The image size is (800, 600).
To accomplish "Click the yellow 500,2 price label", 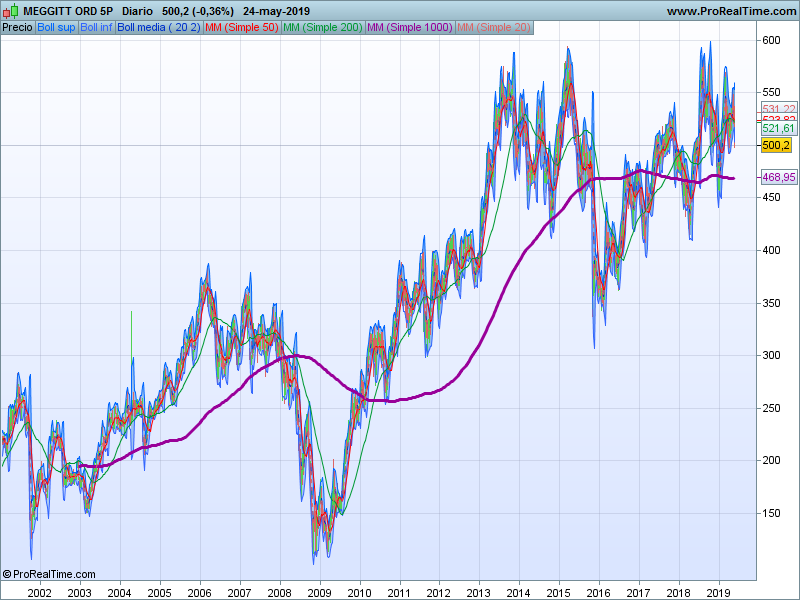I will point(776,145).
